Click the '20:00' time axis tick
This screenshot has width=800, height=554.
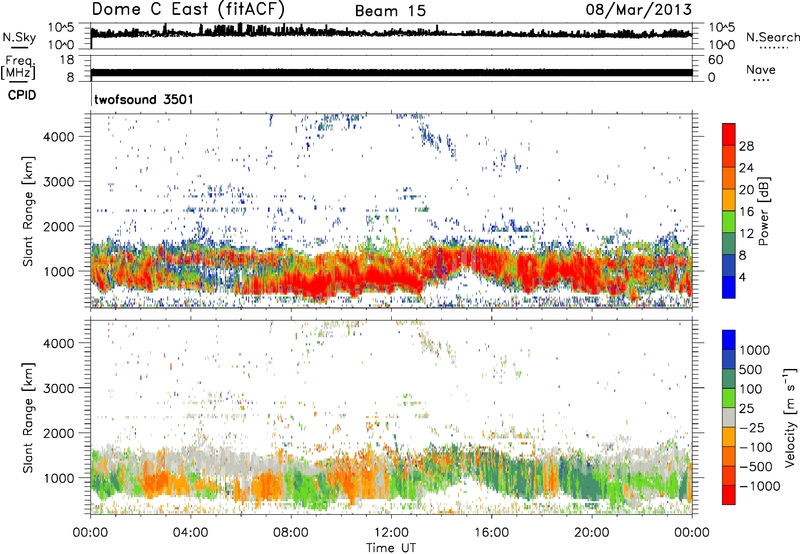[592, 533]
